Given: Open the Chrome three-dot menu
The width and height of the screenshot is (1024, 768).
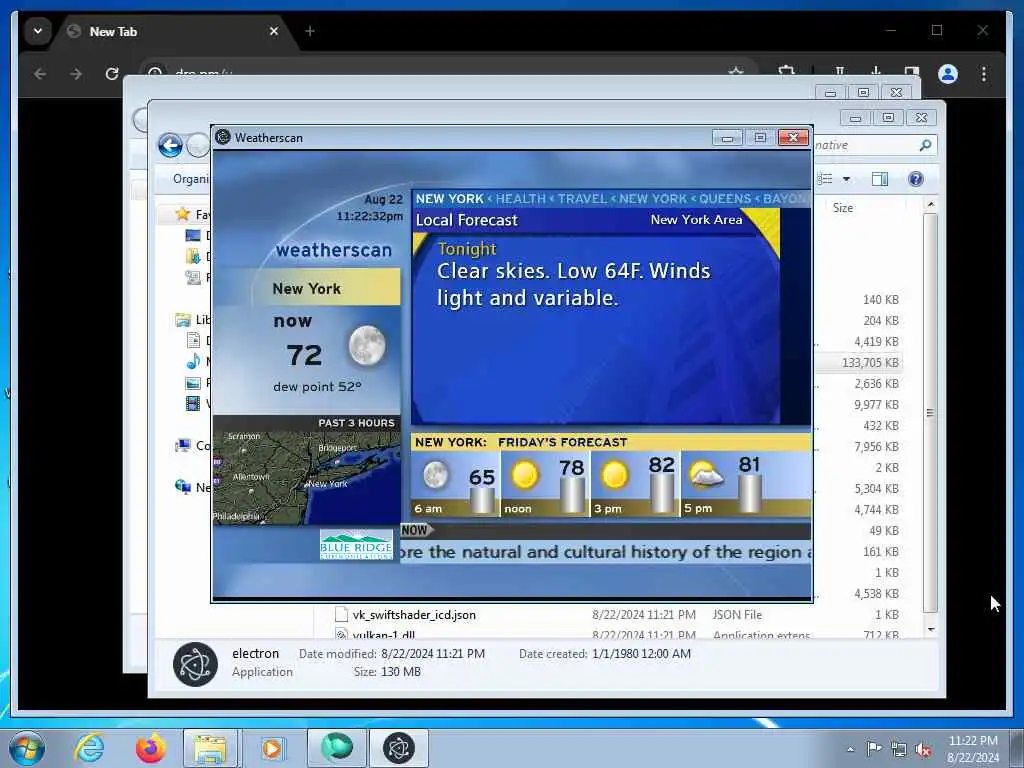Looking at the screenshot, I should pyautogui.click(x=984, y=74).
